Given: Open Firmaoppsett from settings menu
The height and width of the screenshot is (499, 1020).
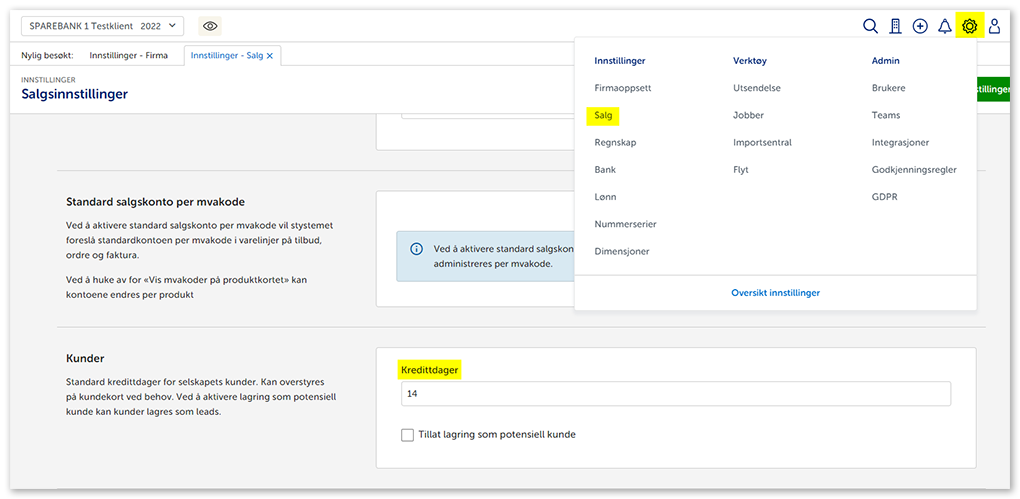Looking at the screenshot, I should 622,88.
